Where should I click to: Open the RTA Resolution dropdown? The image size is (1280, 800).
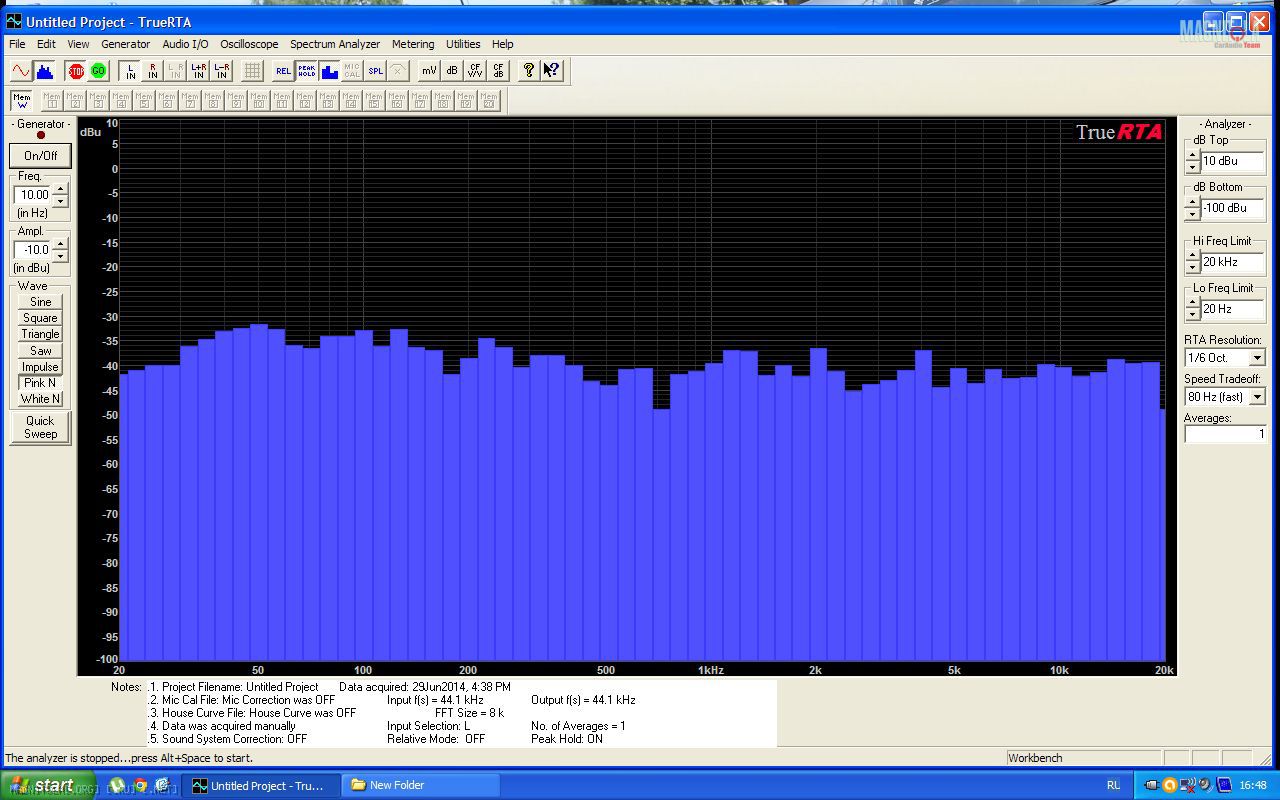(x=1257, y=358)
